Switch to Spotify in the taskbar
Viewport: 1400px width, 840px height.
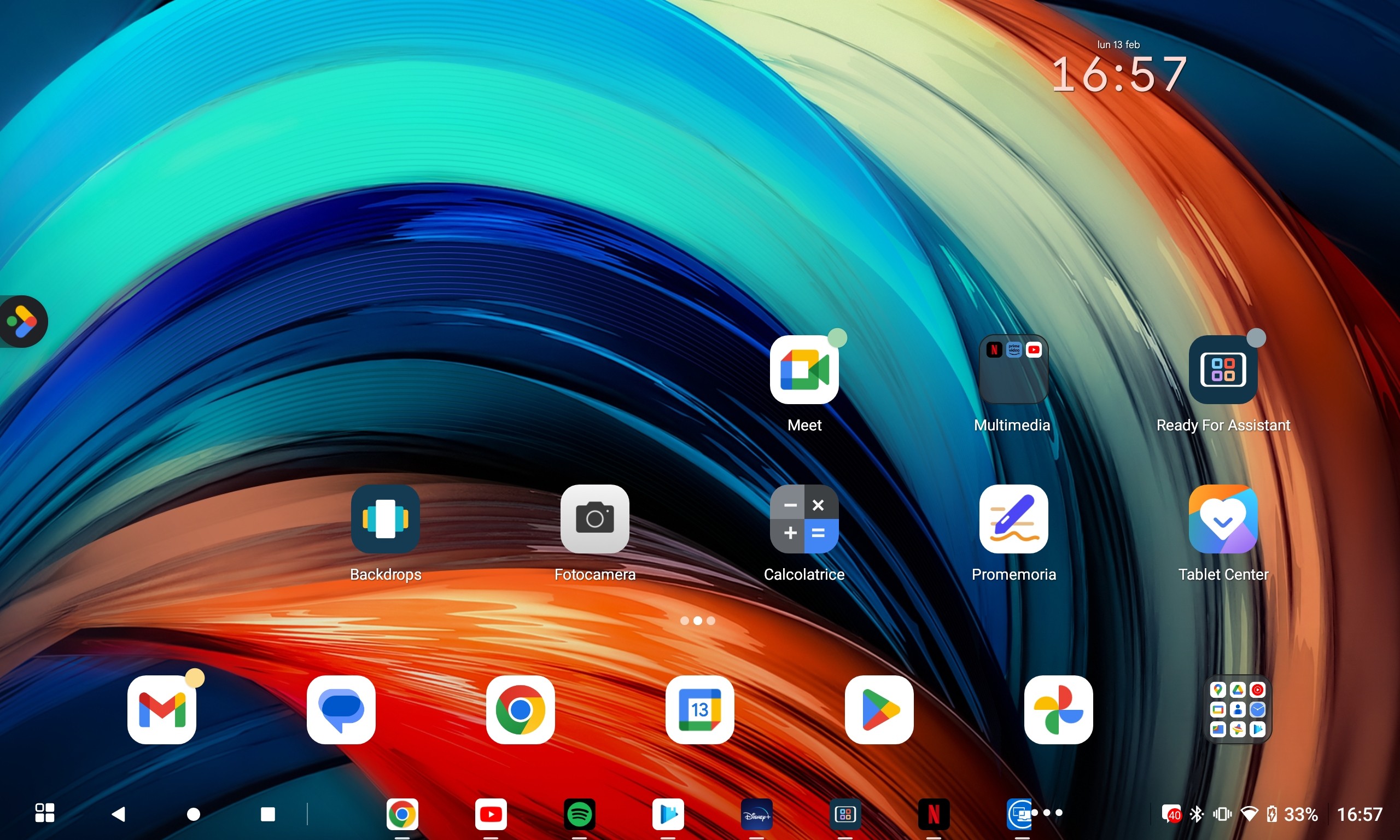tap(580, 814)
